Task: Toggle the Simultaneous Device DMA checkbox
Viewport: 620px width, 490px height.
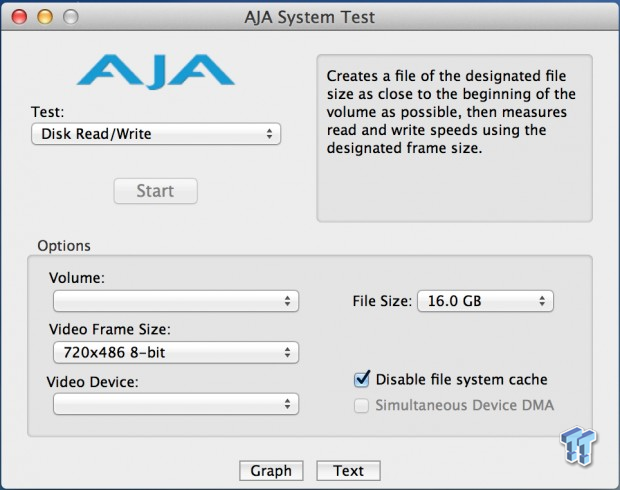Action: (361, 405)
